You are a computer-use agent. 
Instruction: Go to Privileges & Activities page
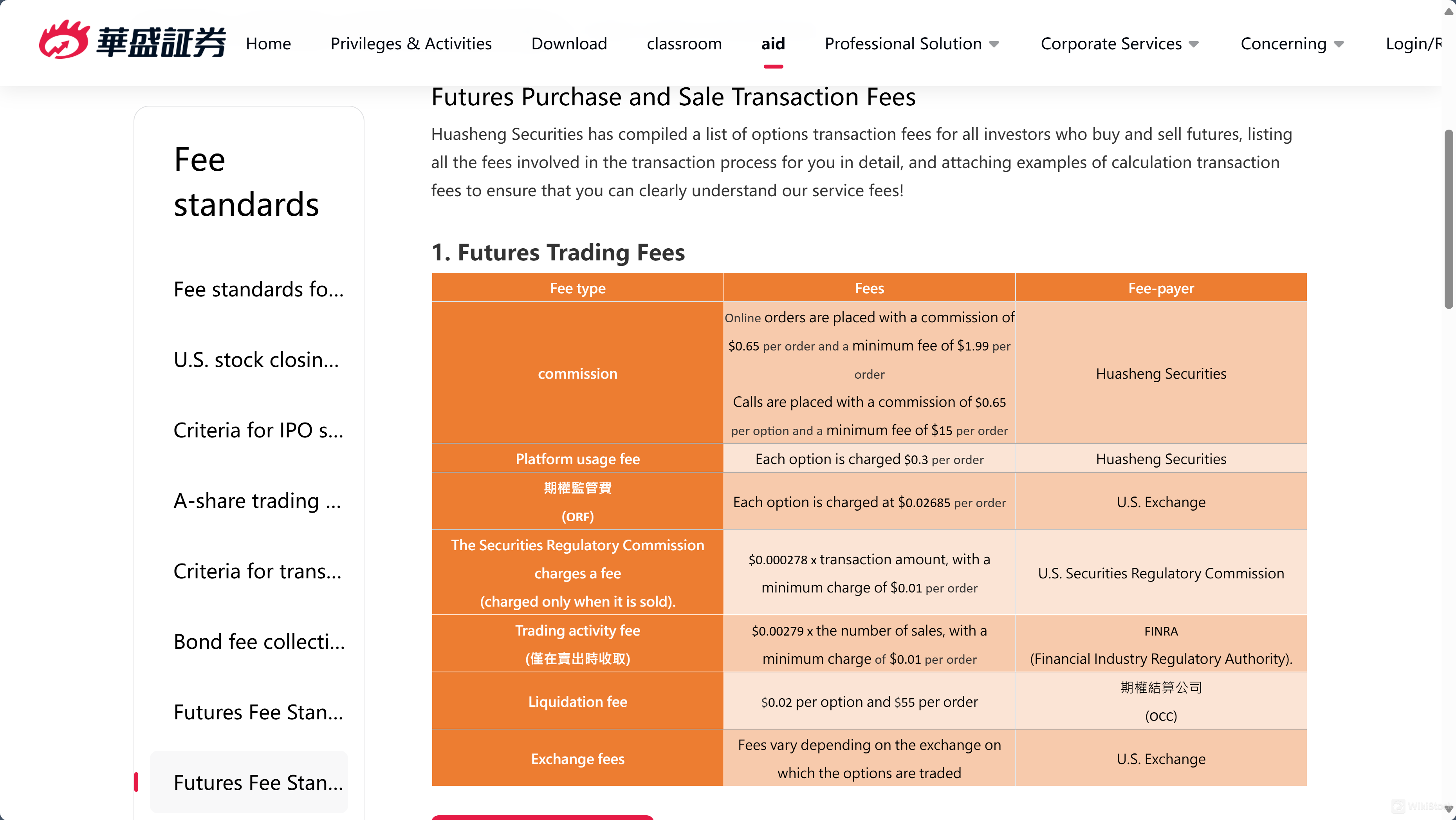411,43
